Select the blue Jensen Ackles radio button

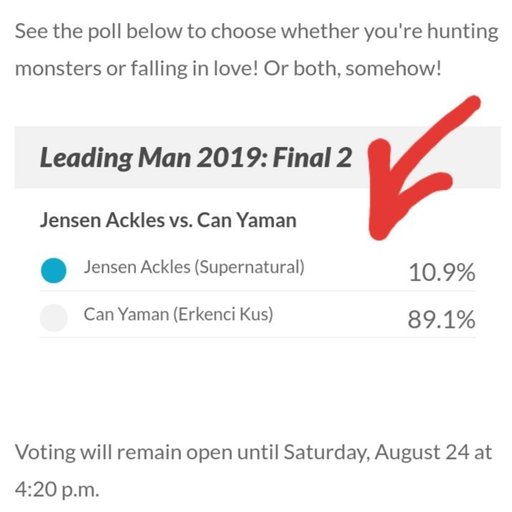click(53, 271)
